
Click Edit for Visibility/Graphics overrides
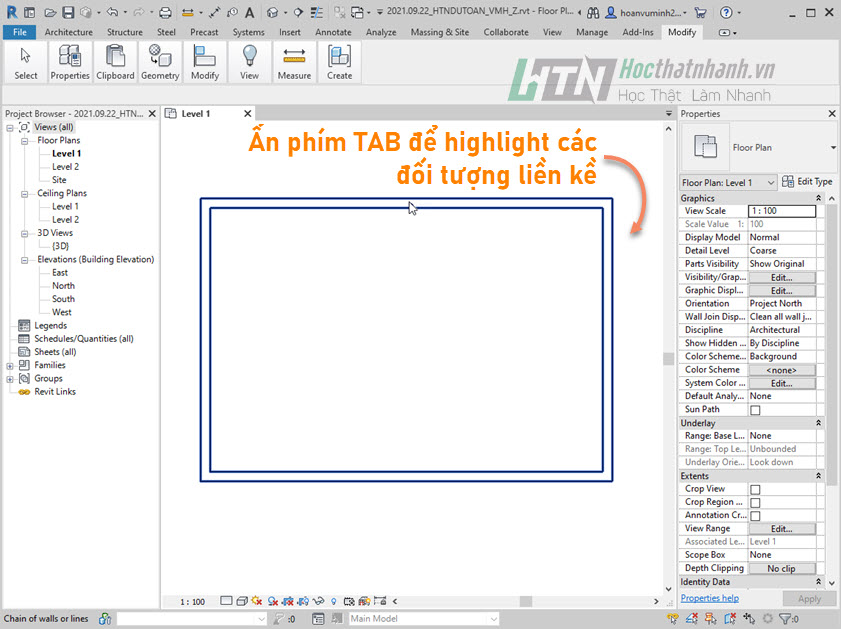tap(782, 278)
